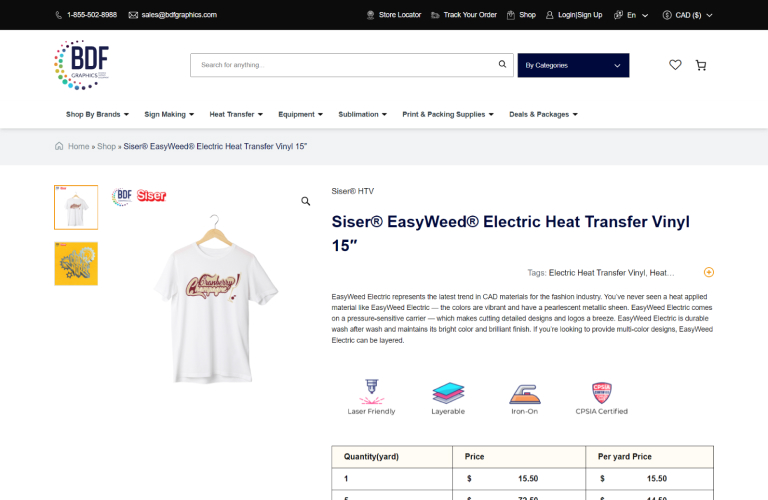Click the home icon in breadcrumb
Screen dimensions: 768x500
[59, 146]
